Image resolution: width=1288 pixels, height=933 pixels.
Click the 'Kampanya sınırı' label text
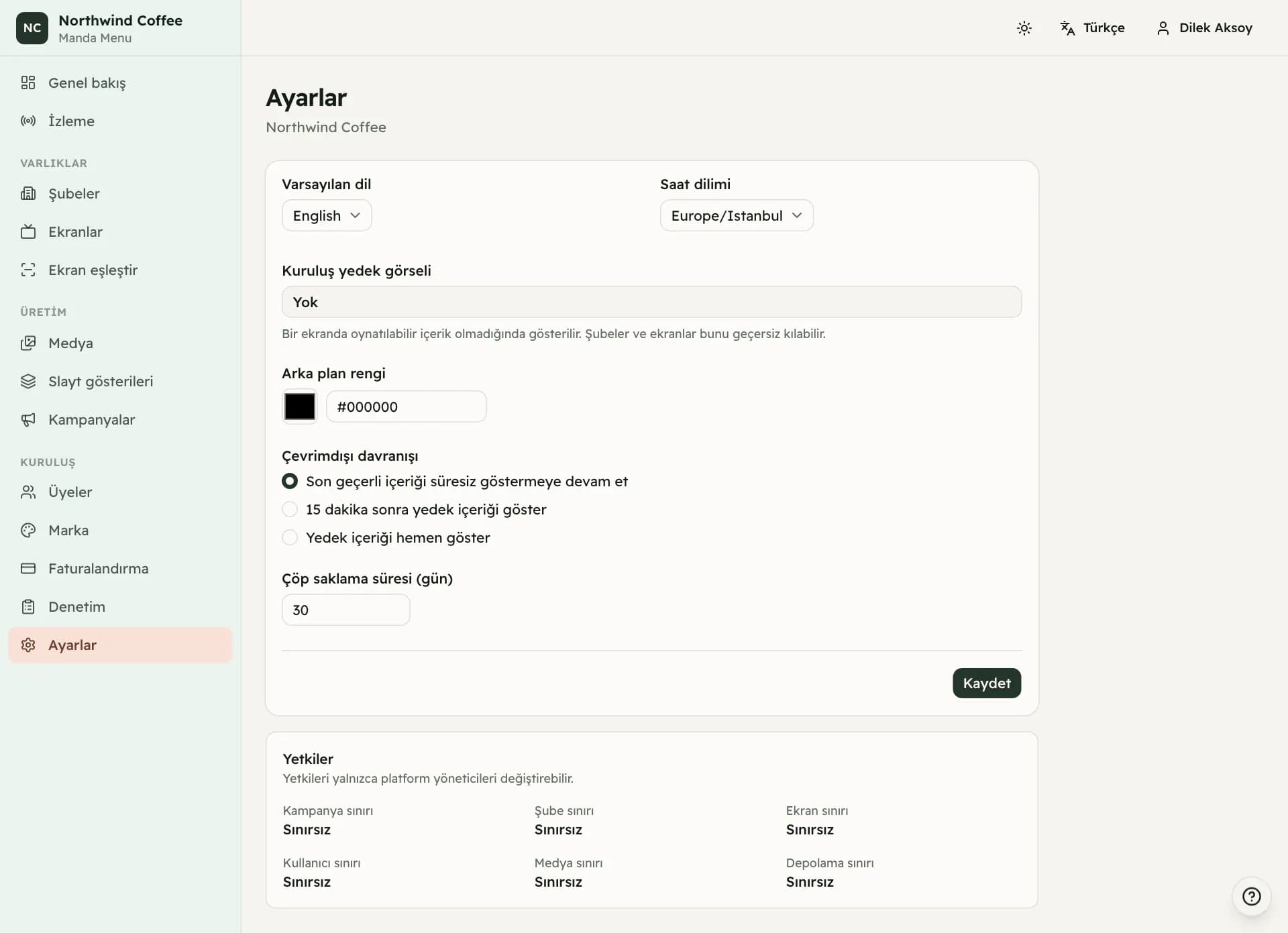tap(327, 810)
